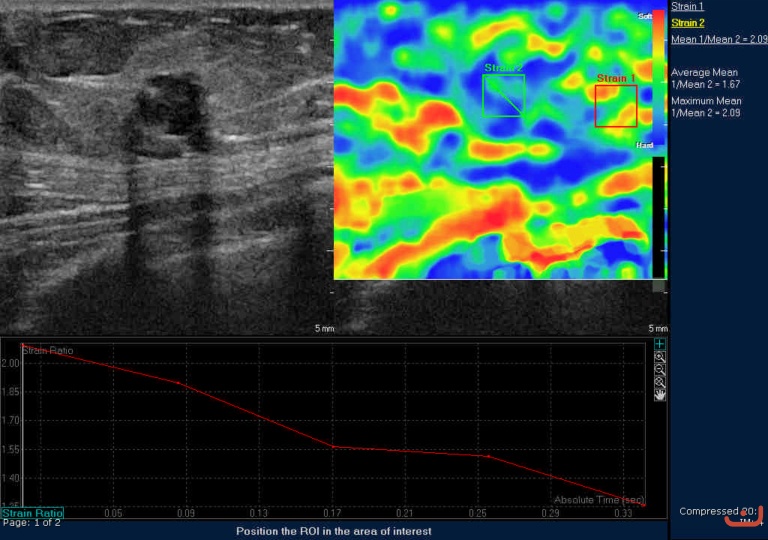
Task: Click the Page 1 of 2 indicator
Action: click(32, 523)
